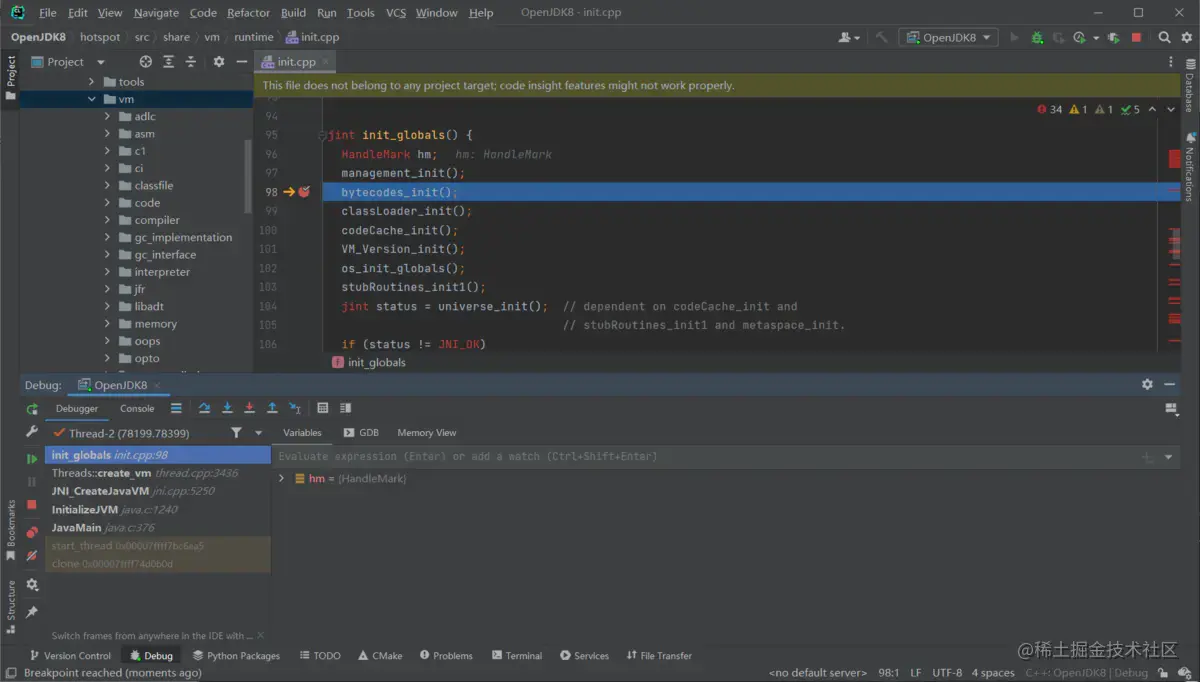The height and width of the screenshot is (682, 1200).
Task: Expand the interpreter folder
Action: click(108, 272)
